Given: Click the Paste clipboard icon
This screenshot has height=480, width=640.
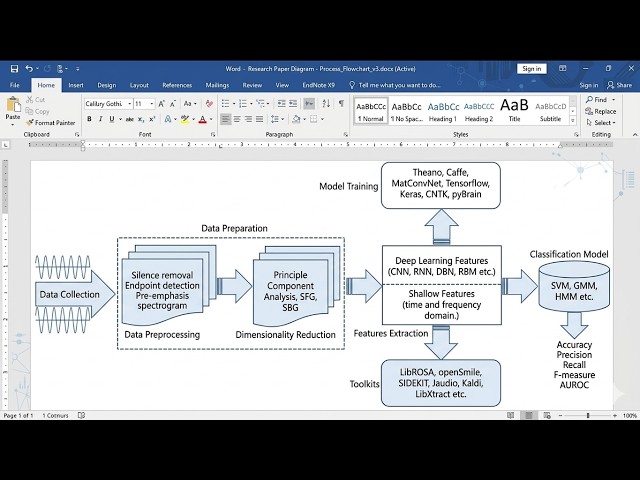Looking at the screenshot, I should [x=13, y=105].
